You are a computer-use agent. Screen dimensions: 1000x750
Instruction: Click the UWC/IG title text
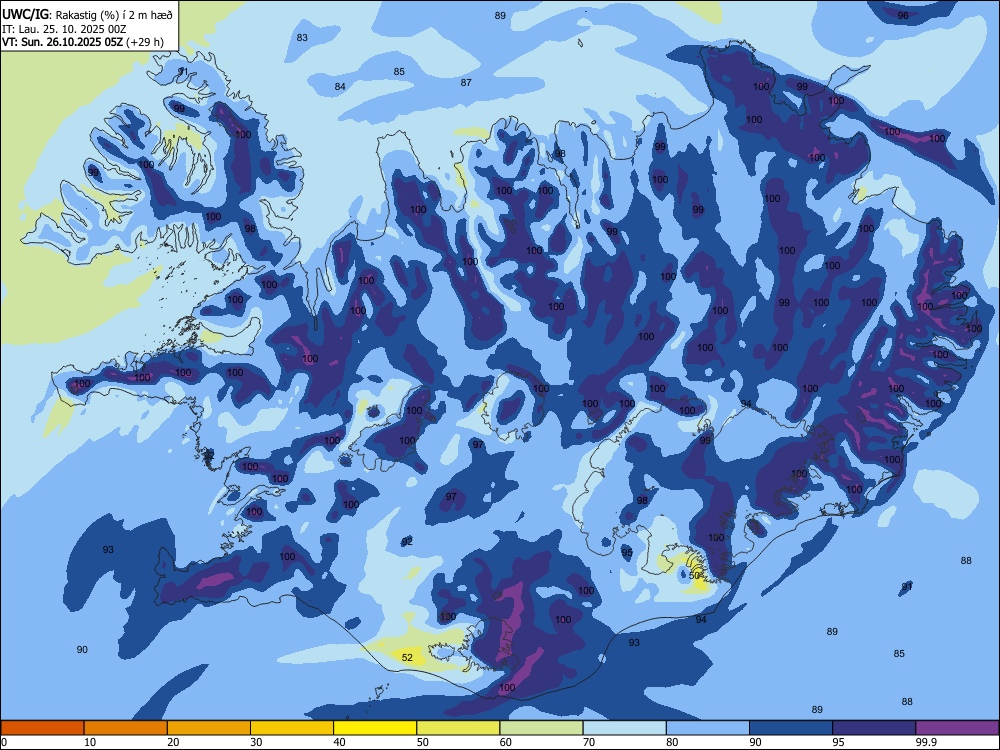pyautogui.click(x=26, y=15)
